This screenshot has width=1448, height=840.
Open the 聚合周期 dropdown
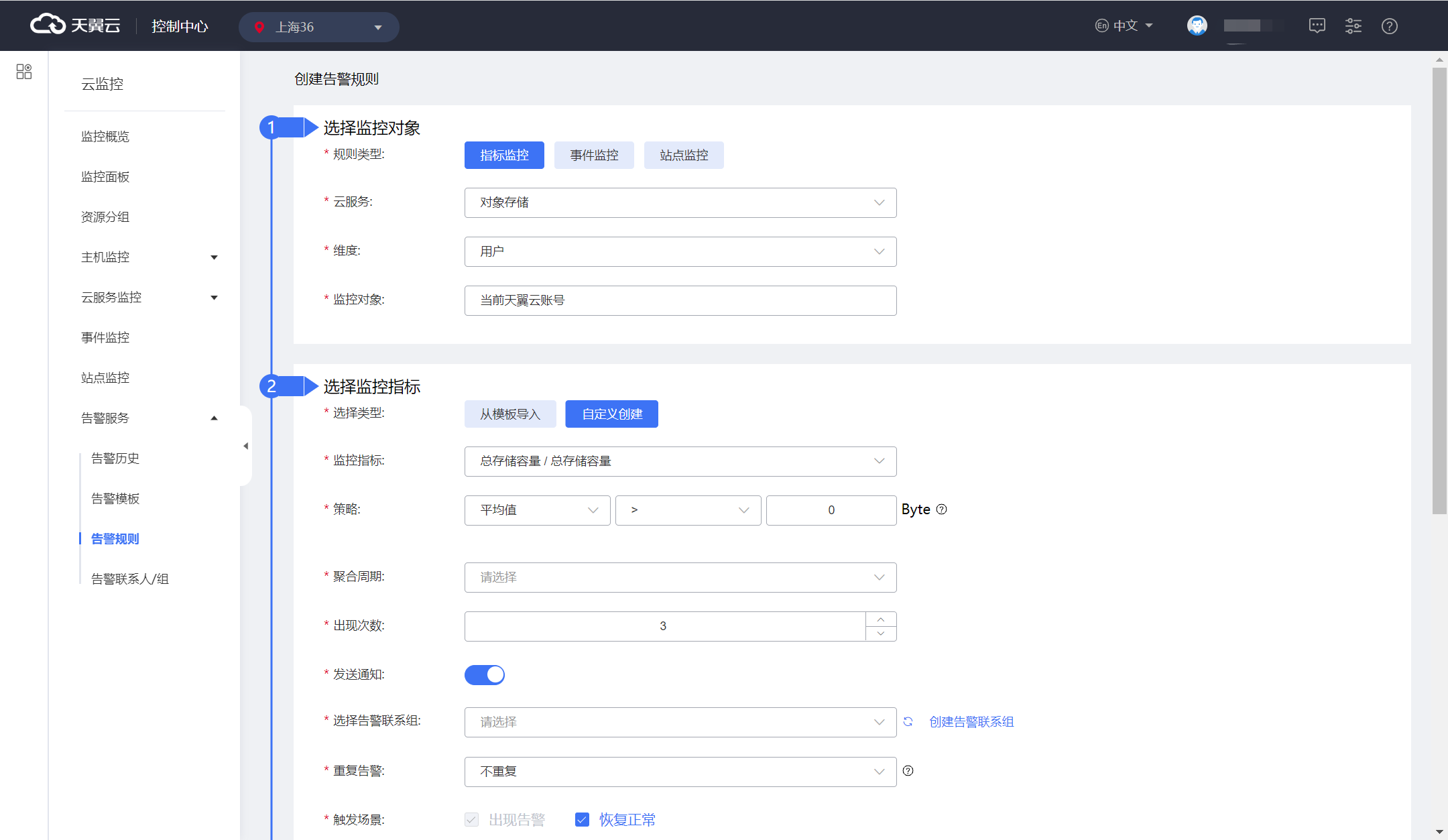point(680,577)
